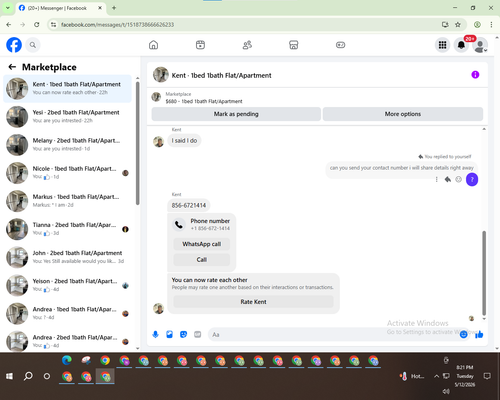
Task: Click the chat message scrollbar
Action: pyautogui.click(x=484, y=273)
